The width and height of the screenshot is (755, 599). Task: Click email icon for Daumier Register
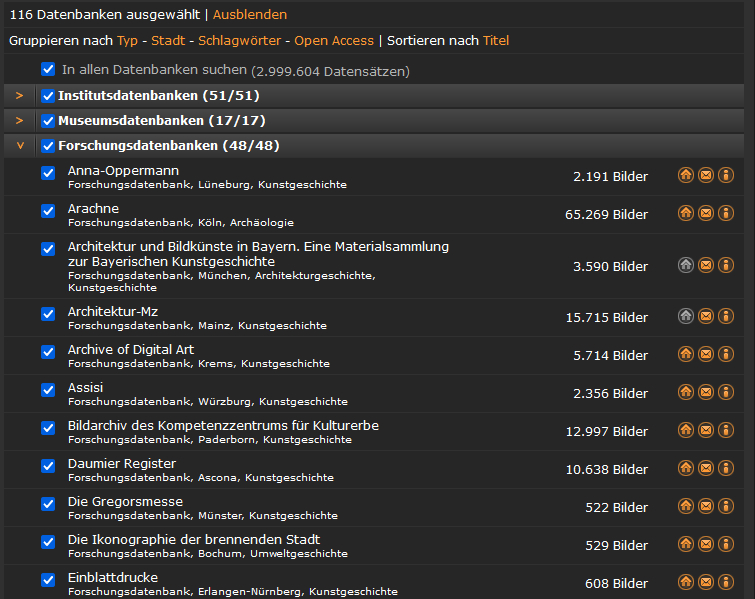(x=706, y=468)
